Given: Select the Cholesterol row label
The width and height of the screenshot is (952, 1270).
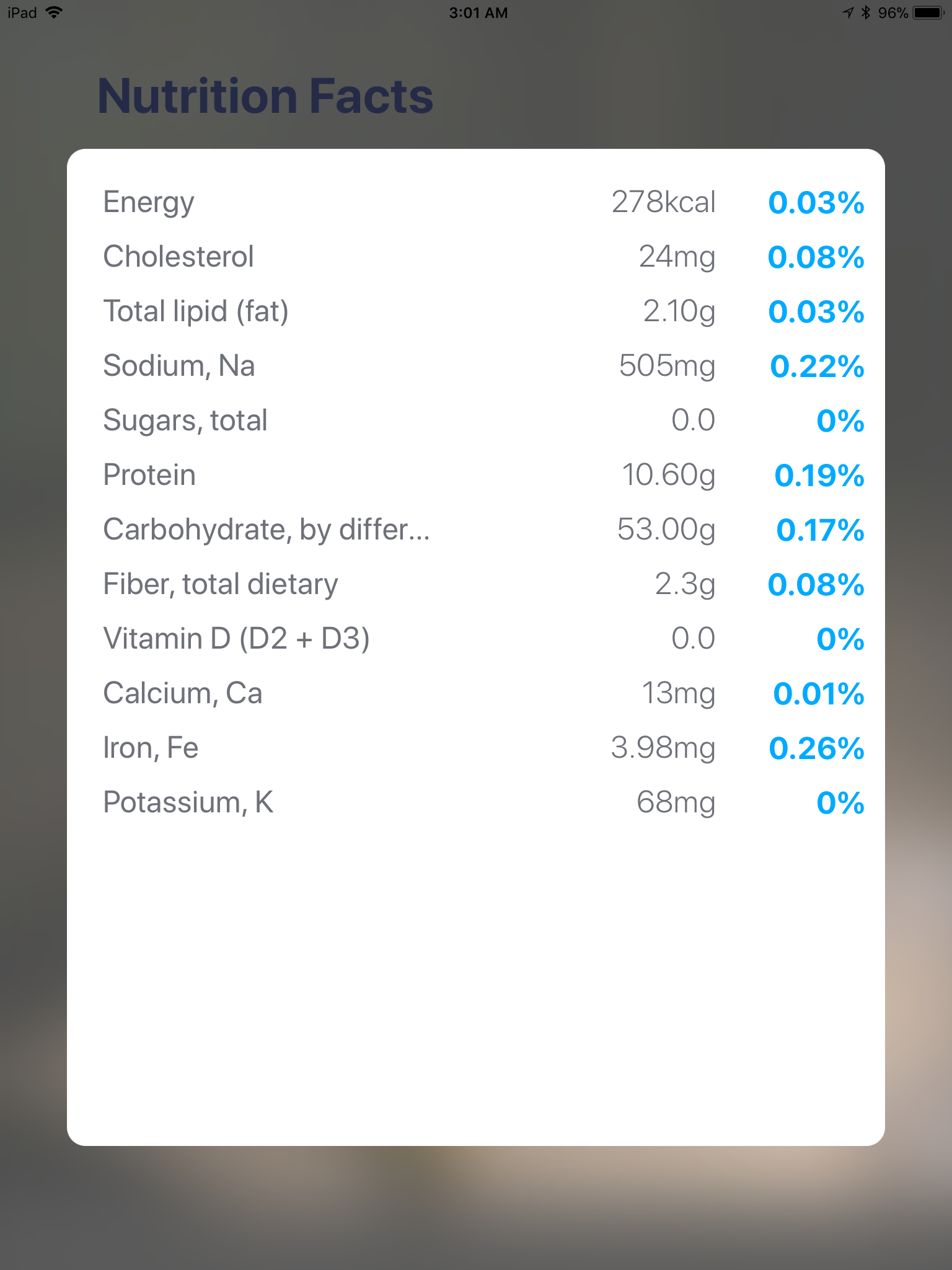Looking at the screenshot, I should click(x=178, y=257).
